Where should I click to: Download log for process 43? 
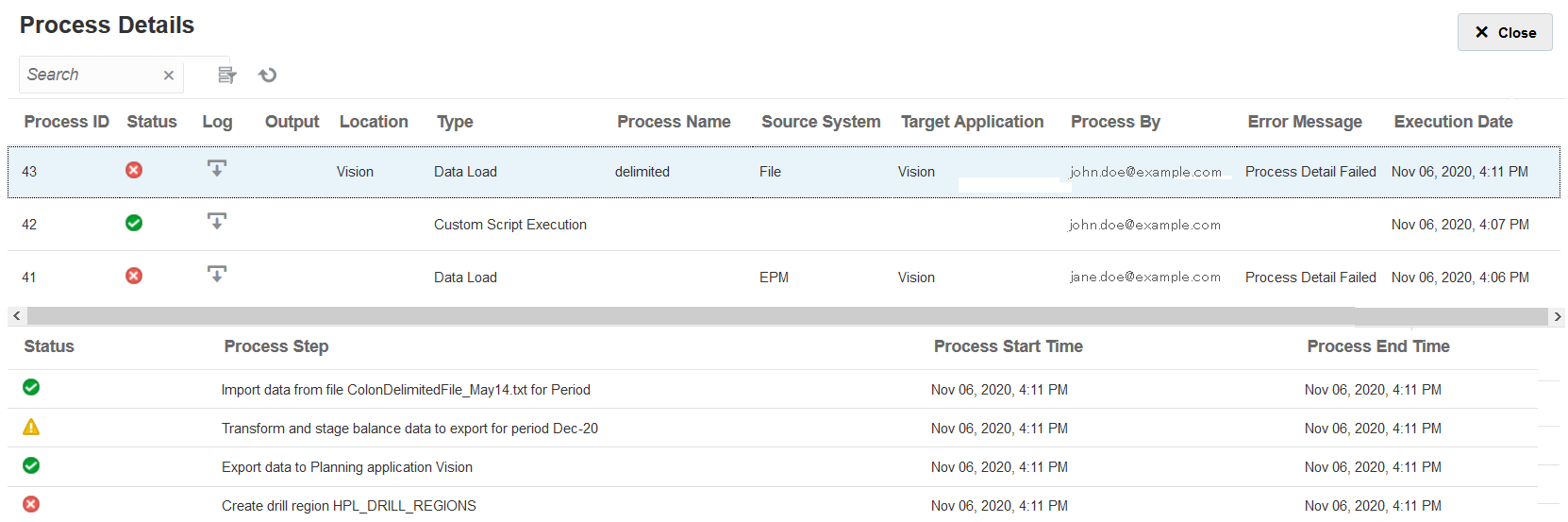click(216, 169)
